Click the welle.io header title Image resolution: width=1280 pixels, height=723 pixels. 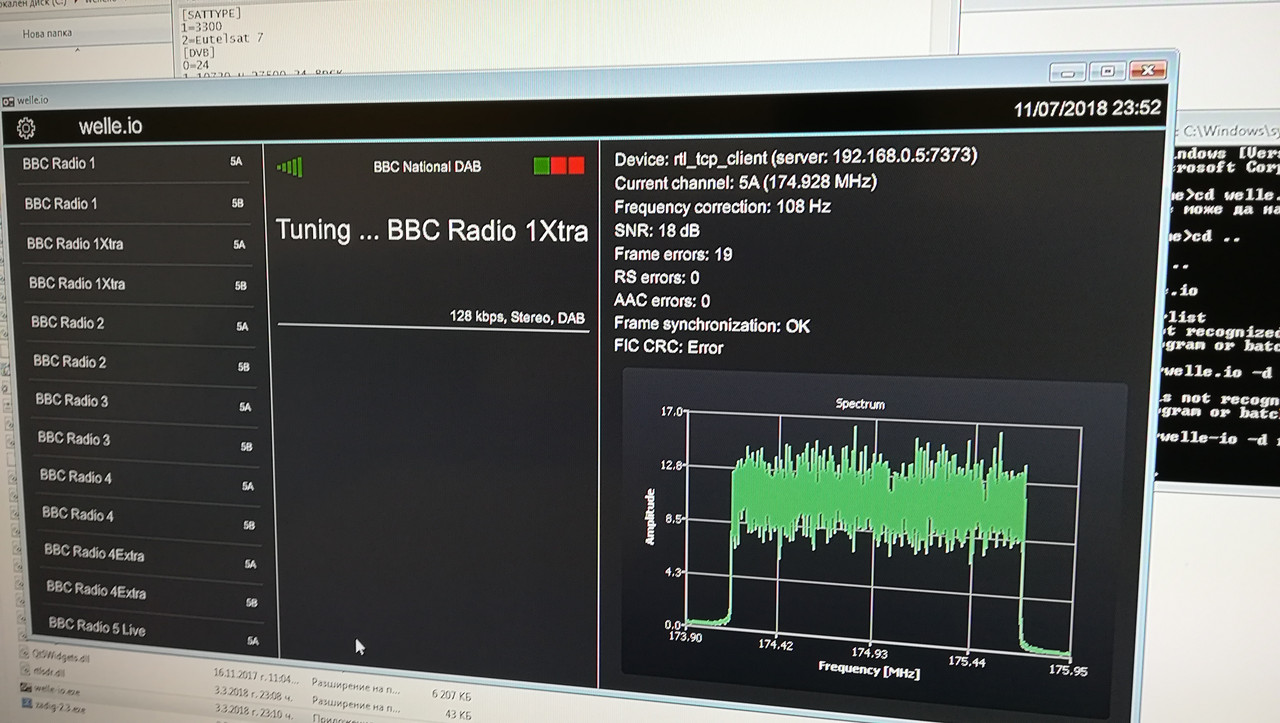pyautogui.click(x=110, y=127)
